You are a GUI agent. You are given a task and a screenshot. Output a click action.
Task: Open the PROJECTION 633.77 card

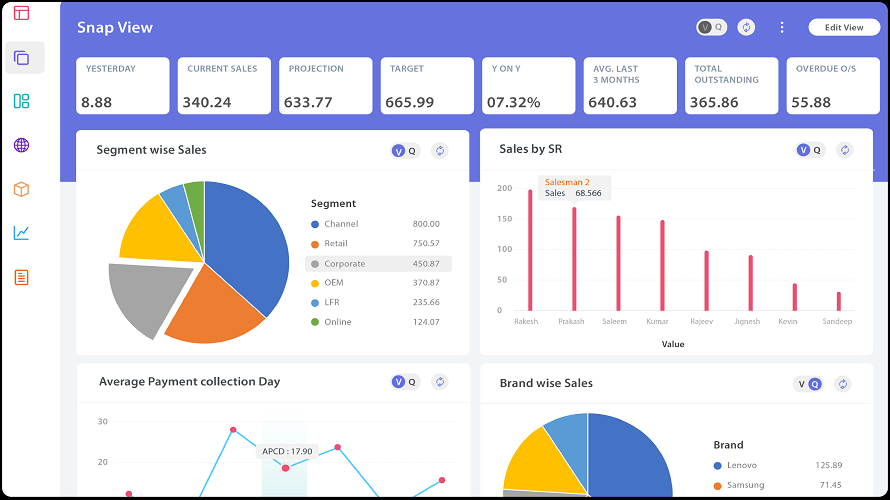(x=326, y=86)
